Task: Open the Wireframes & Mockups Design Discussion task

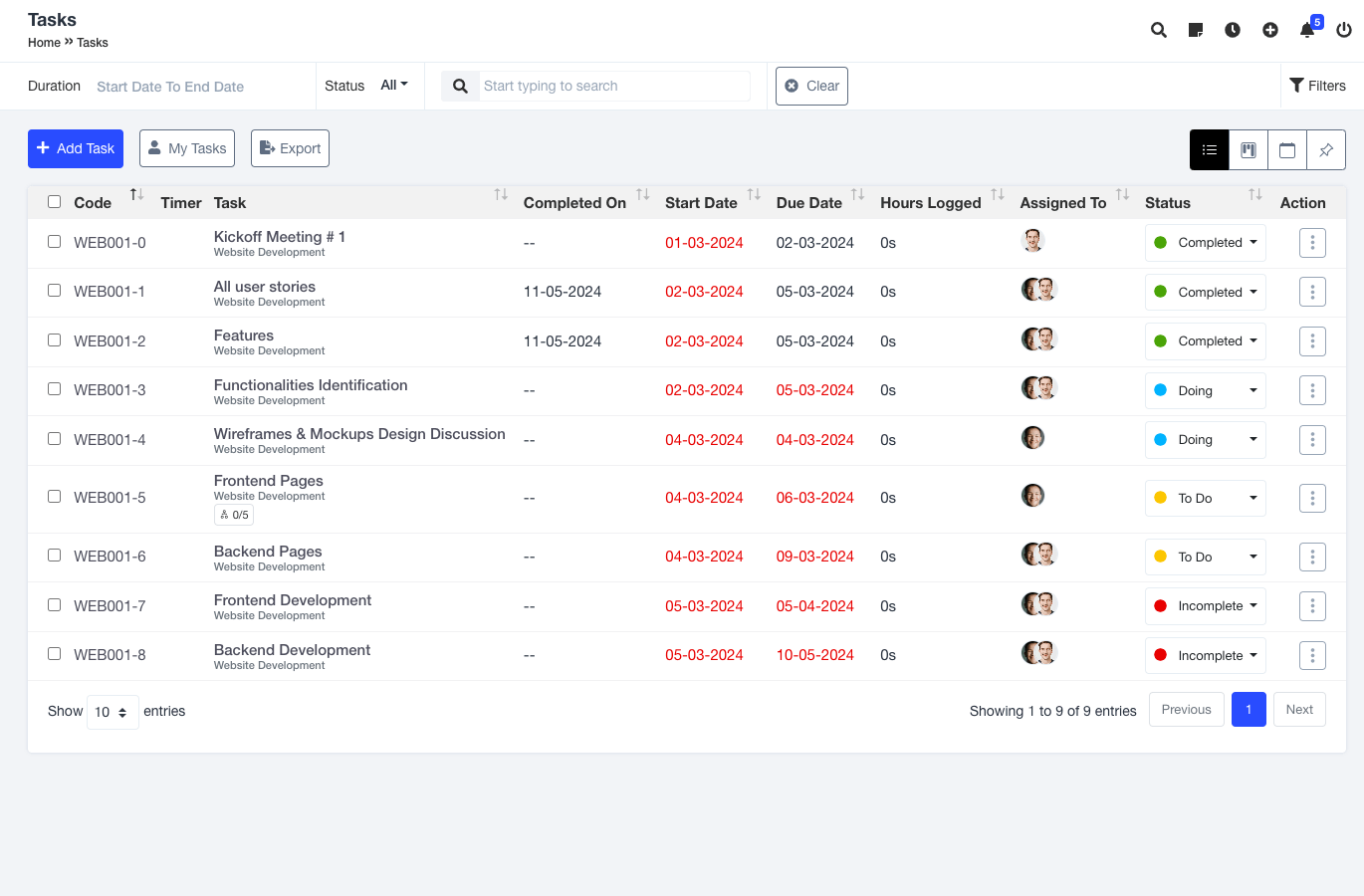Action: tap(359, 434)
